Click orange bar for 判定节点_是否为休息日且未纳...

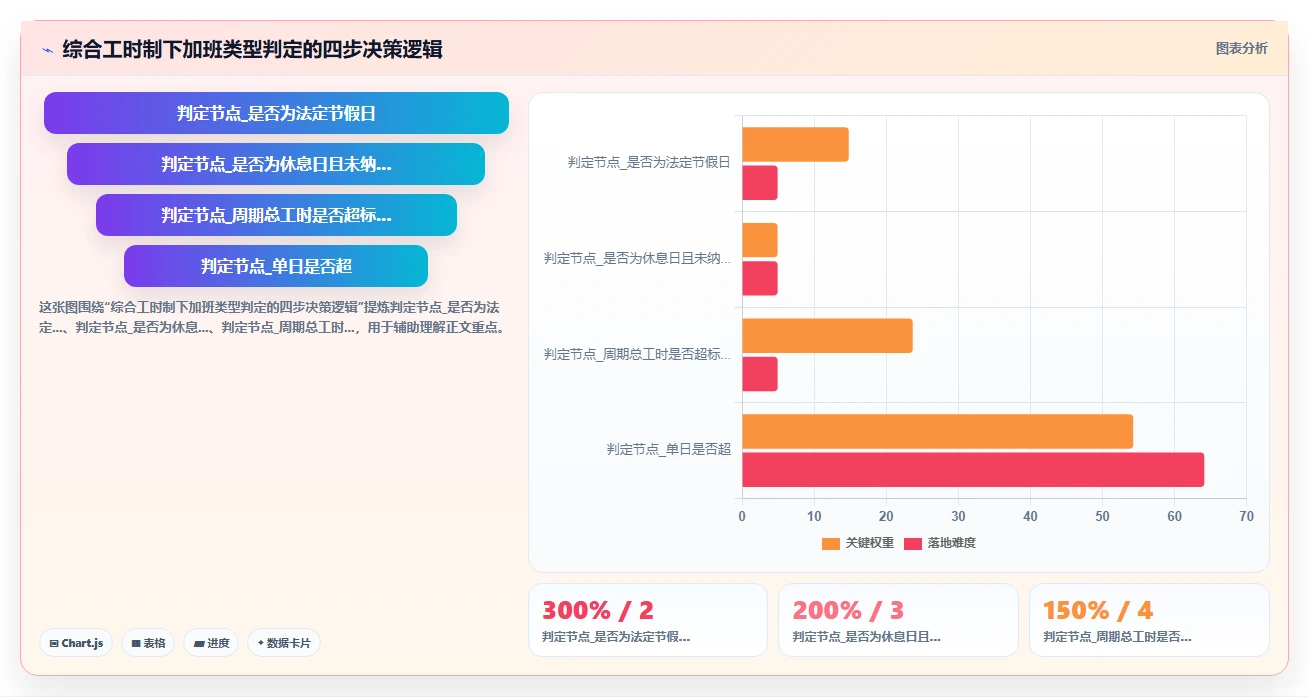click(760, 240)
